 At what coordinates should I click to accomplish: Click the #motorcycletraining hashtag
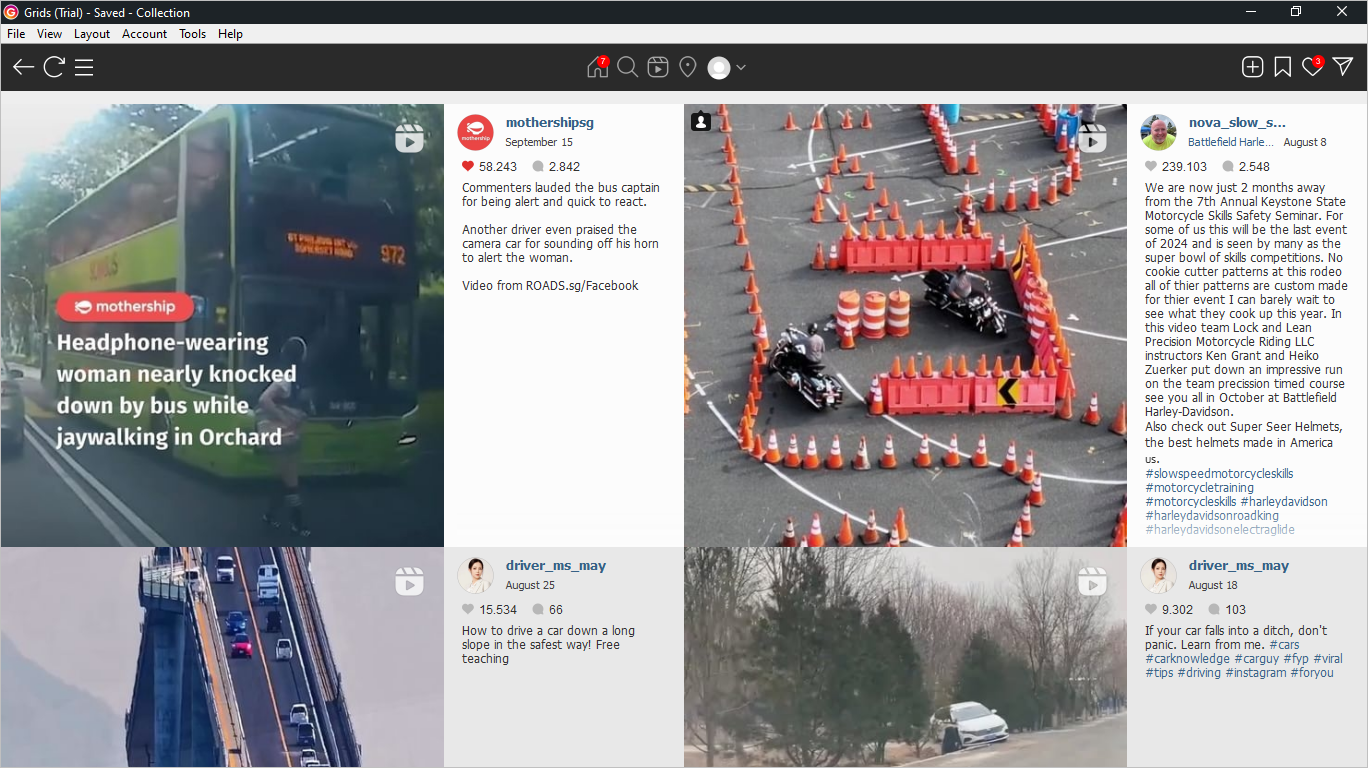coord(1199,487)
